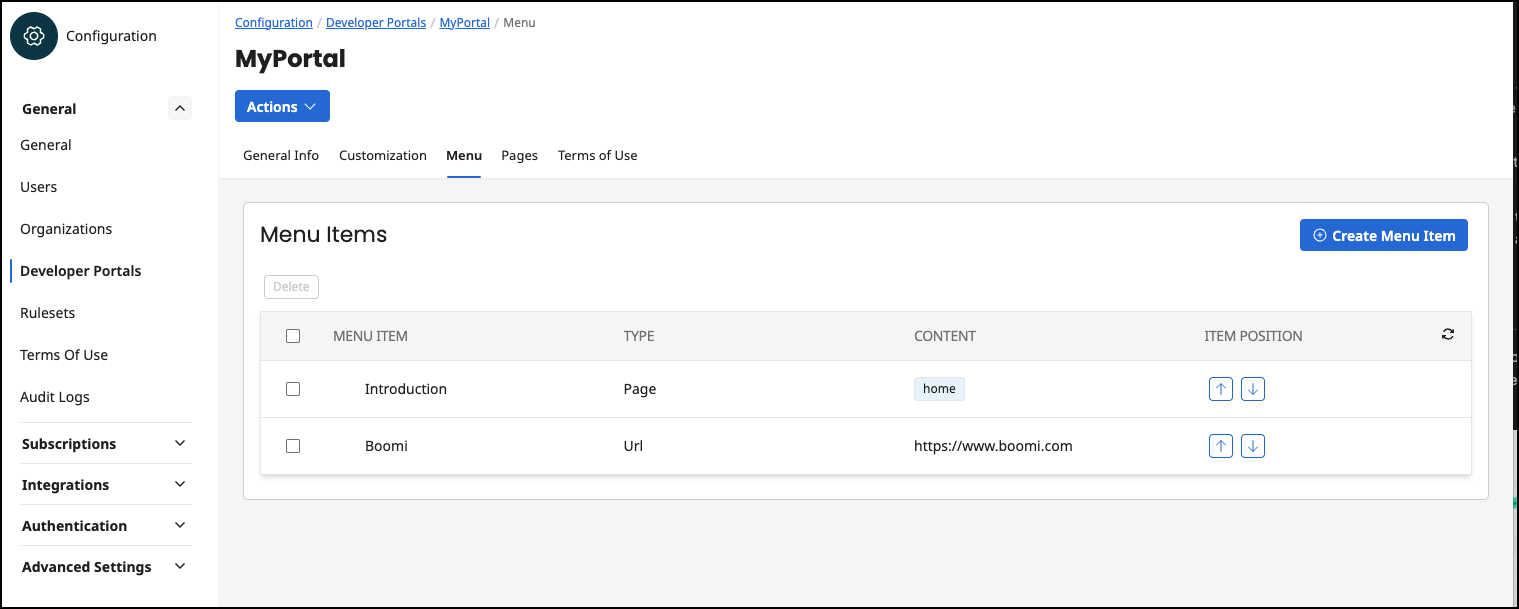The width and height of the screenshot is (1519, 609).
Task: Open Developer Portals from the breadcrumb
Action: [376, 22]
